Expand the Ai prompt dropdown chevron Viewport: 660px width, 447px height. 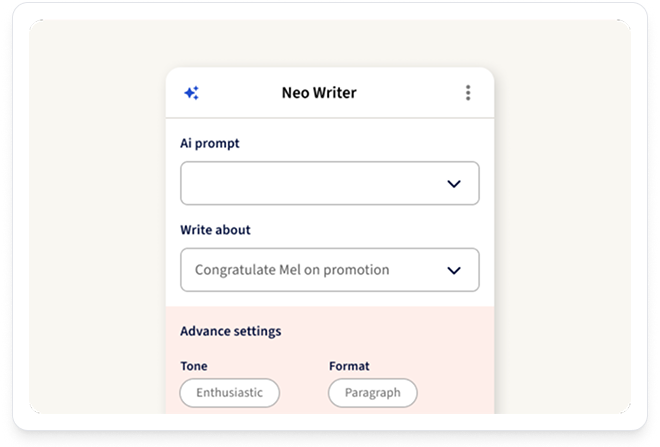click(x=454, y=184)
